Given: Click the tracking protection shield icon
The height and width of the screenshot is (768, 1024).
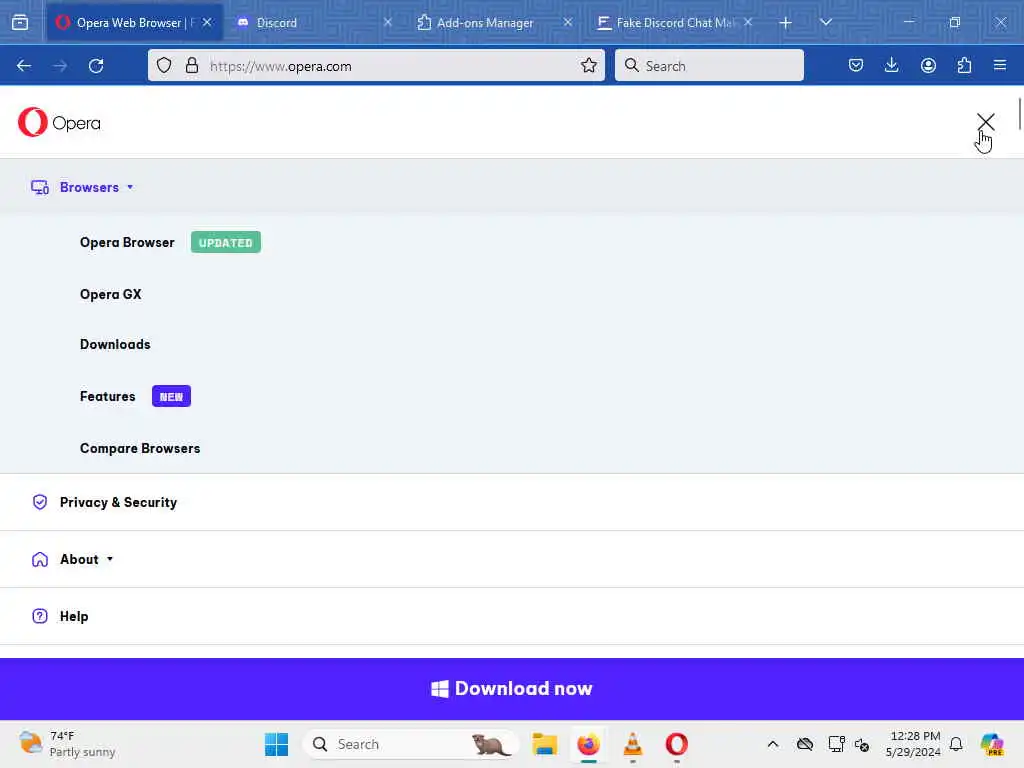Looking at the screenshot, I should click(x=164, y=65).
